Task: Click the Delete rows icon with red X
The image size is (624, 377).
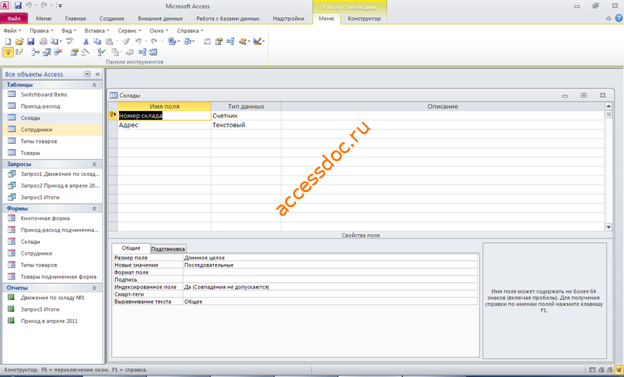Action: [x=58, y=52]
